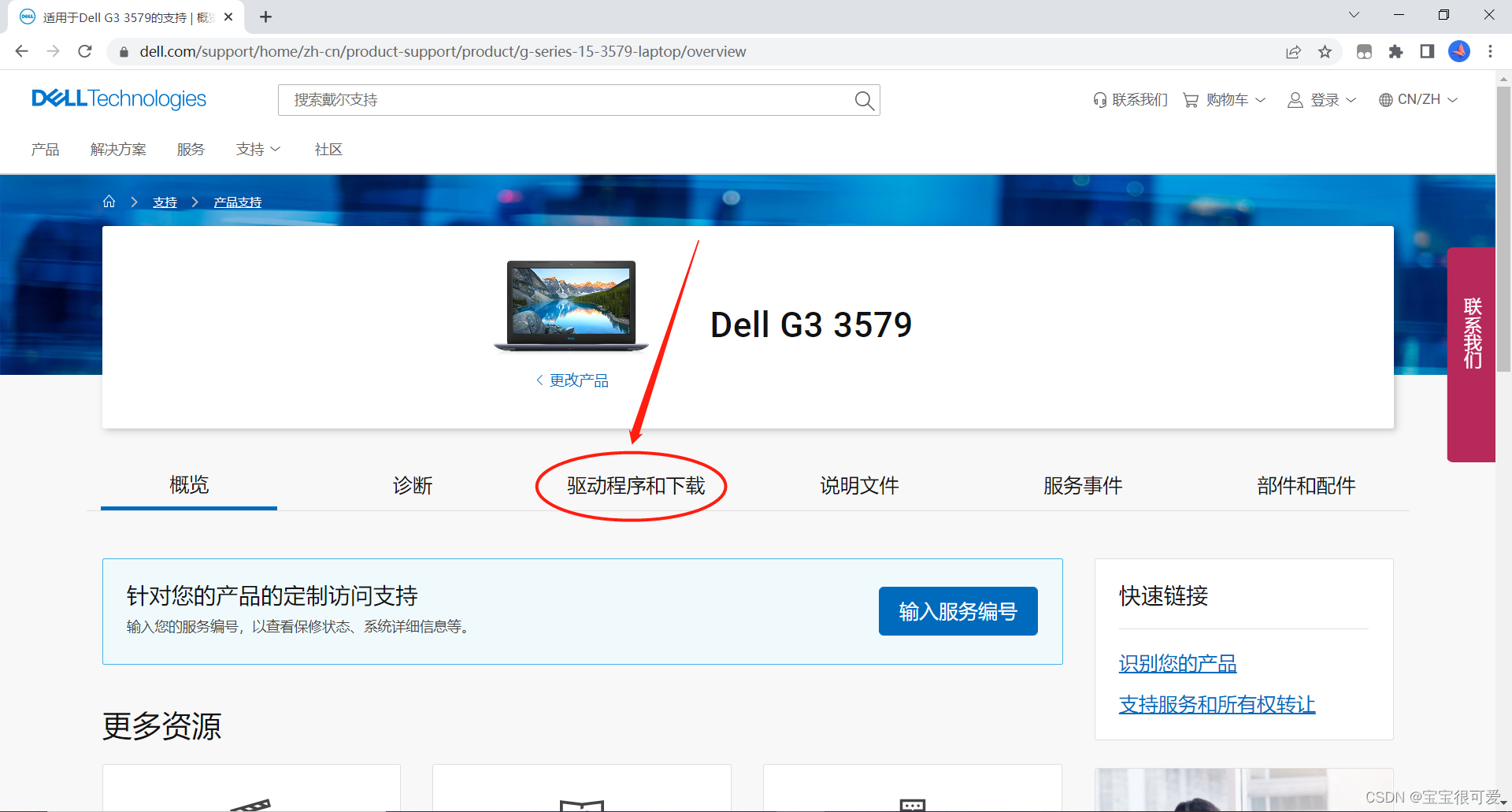Click the 联系我们 headset link in header
The width and height of the screenshot is (1512, 812).
(1130, 100)
